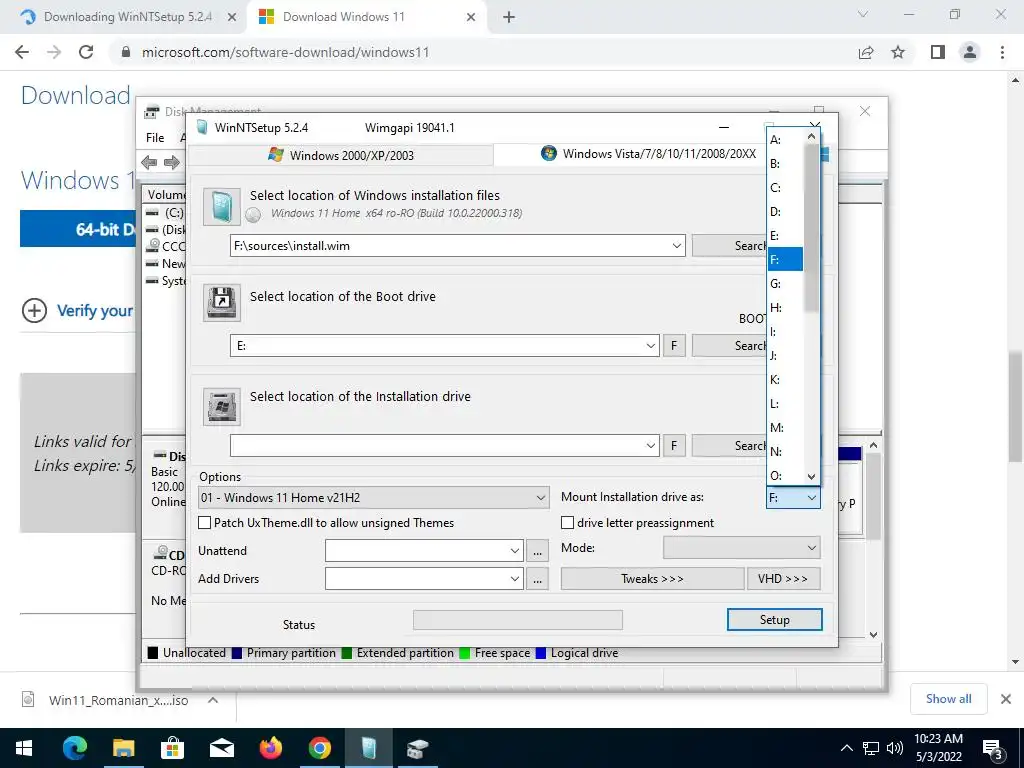
Task: Choose D: from the drive letter list
Action: click(785, 212)
